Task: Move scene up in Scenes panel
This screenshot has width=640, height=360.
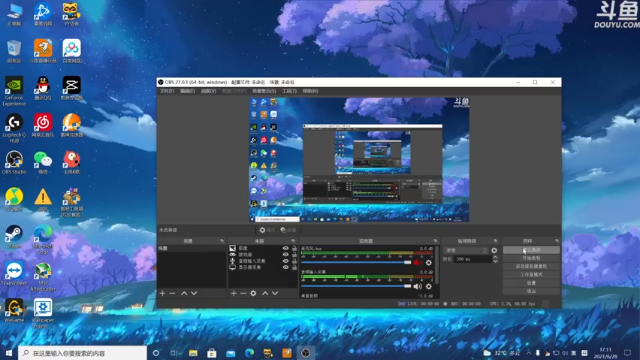Action: point(184,293)
